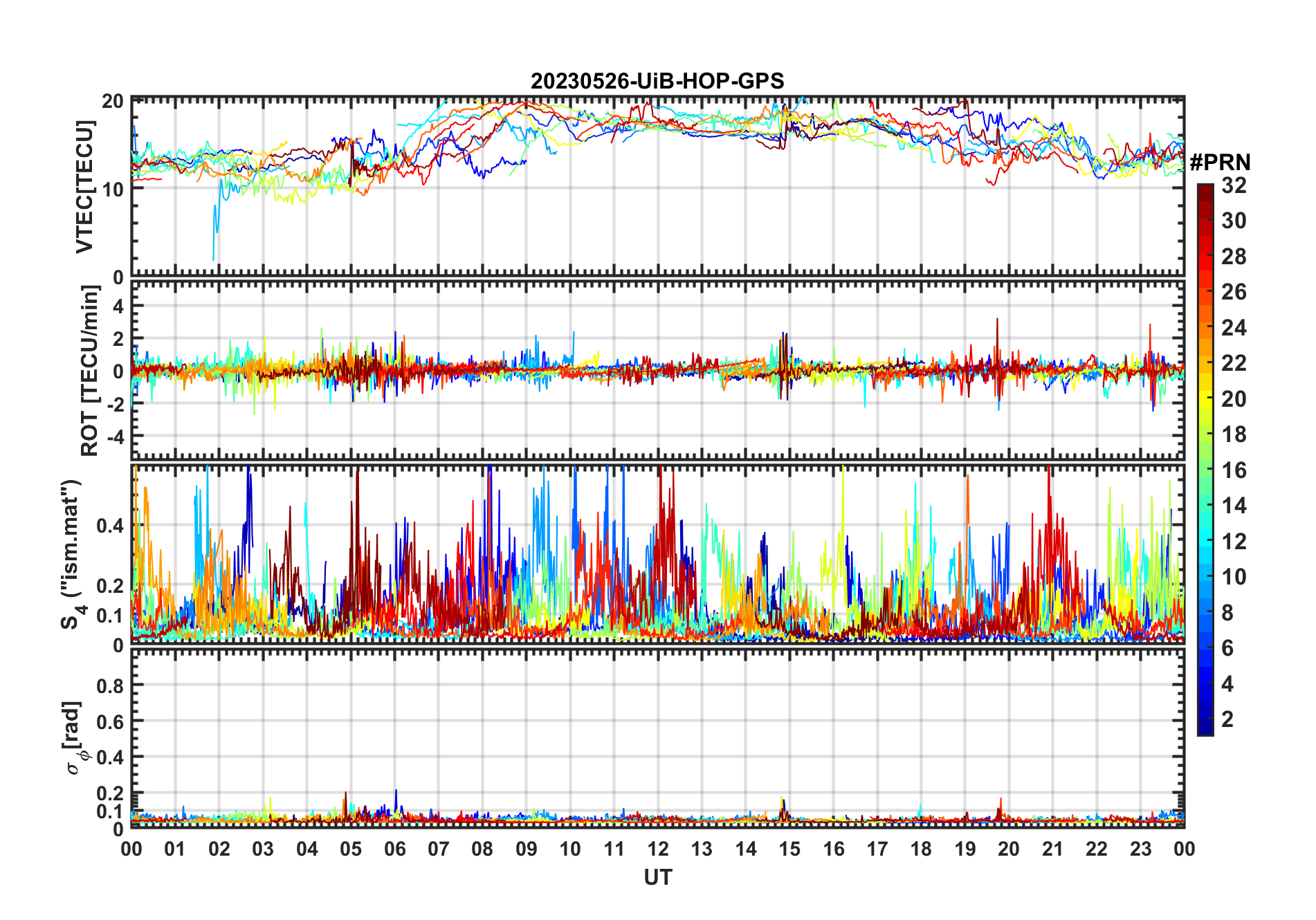
Task: Select the 18 hour tick on the UT axis
Action: coord(921,849)
